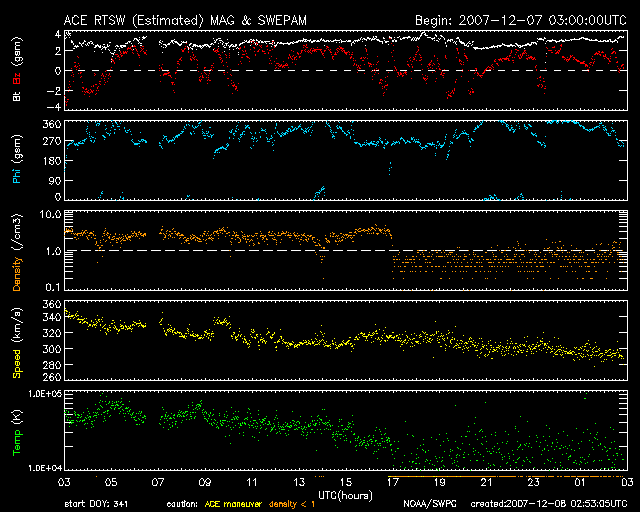Click the yellow ACE maneuver legend text
The width and height of the screenshot is (640, 512).
(237, 505)
